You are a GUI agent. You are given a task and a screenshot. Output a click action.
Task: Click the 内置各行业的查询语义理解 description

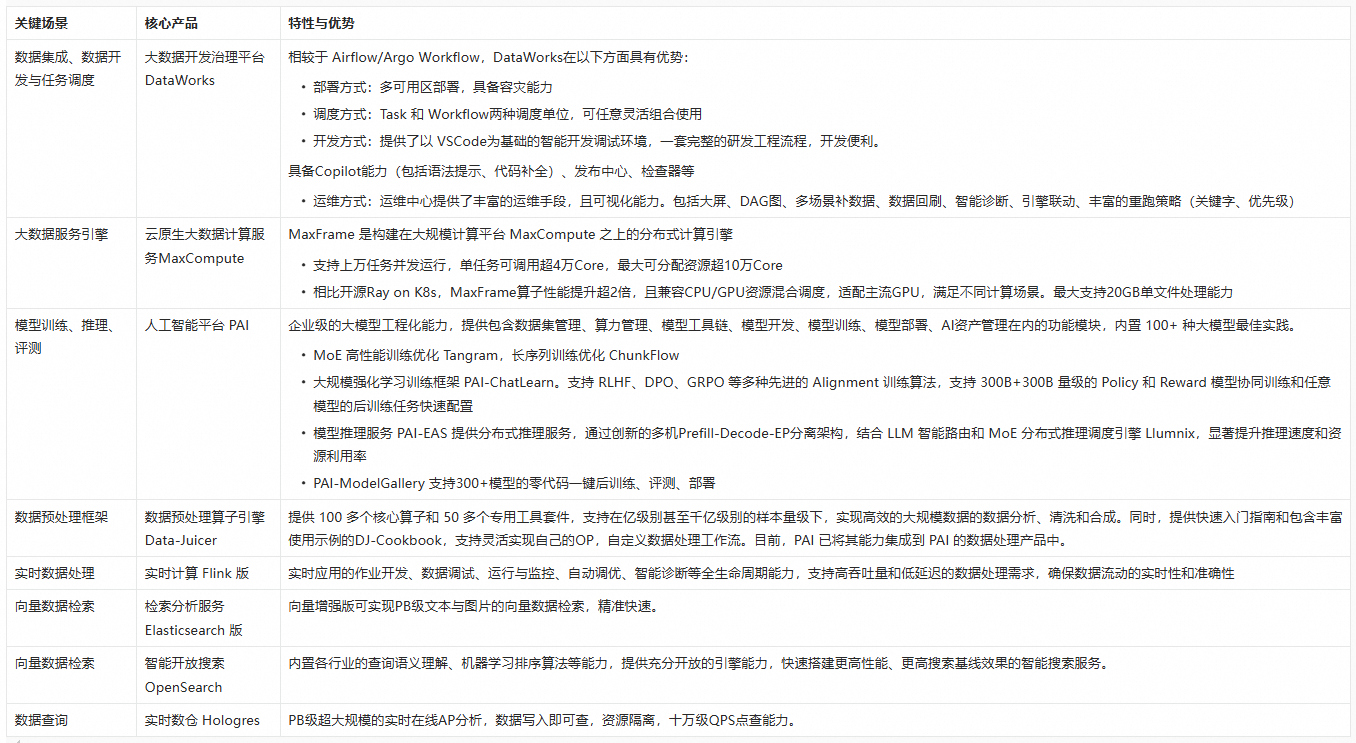tap(698, 663)
